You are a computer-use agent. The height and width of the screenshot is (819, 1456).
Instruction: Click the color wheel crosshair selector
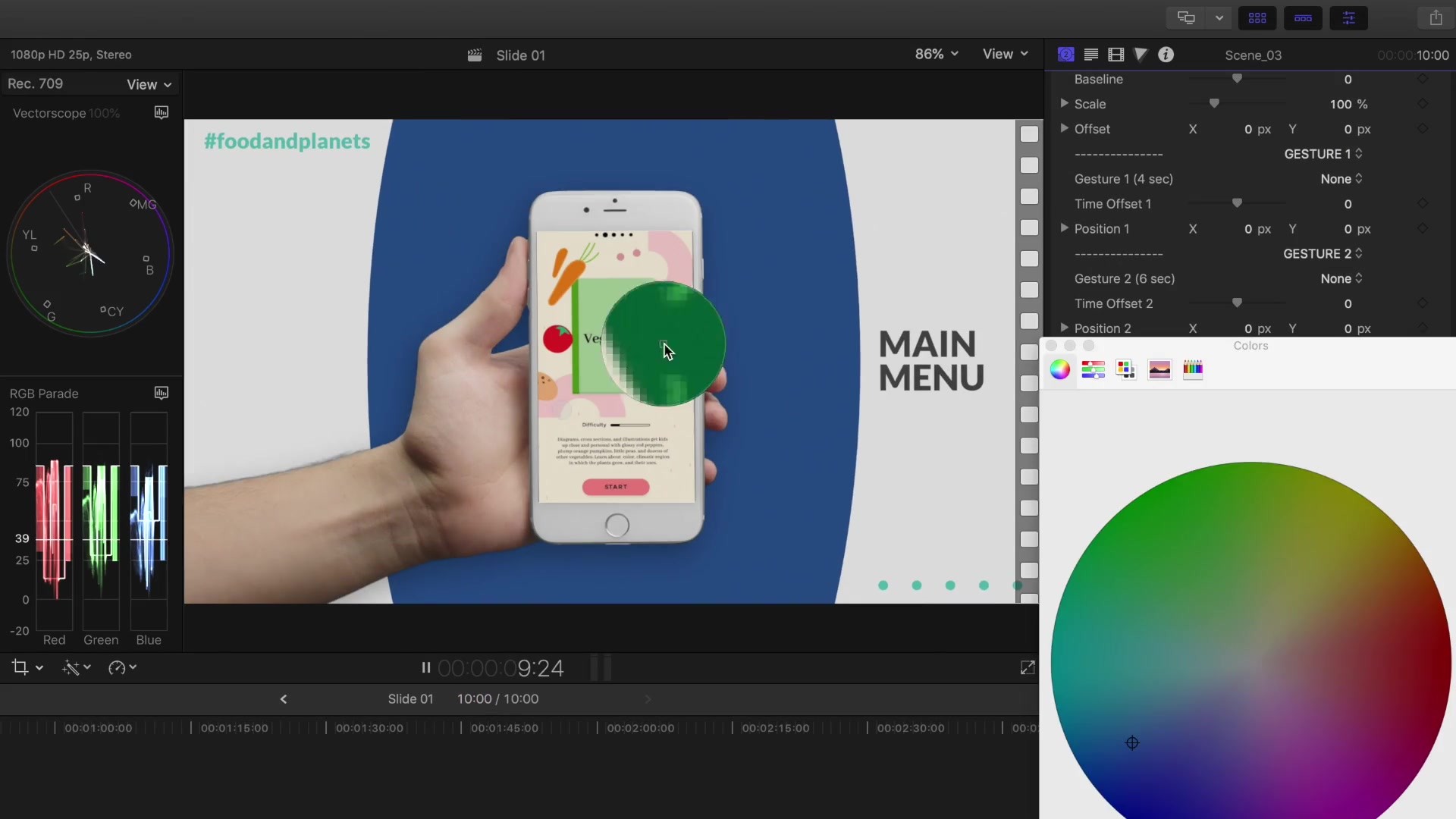[1132, 743]
